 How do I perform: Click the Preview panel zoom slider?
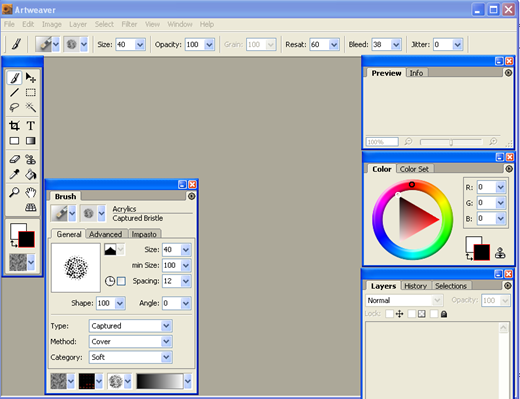tap(451, 142)
